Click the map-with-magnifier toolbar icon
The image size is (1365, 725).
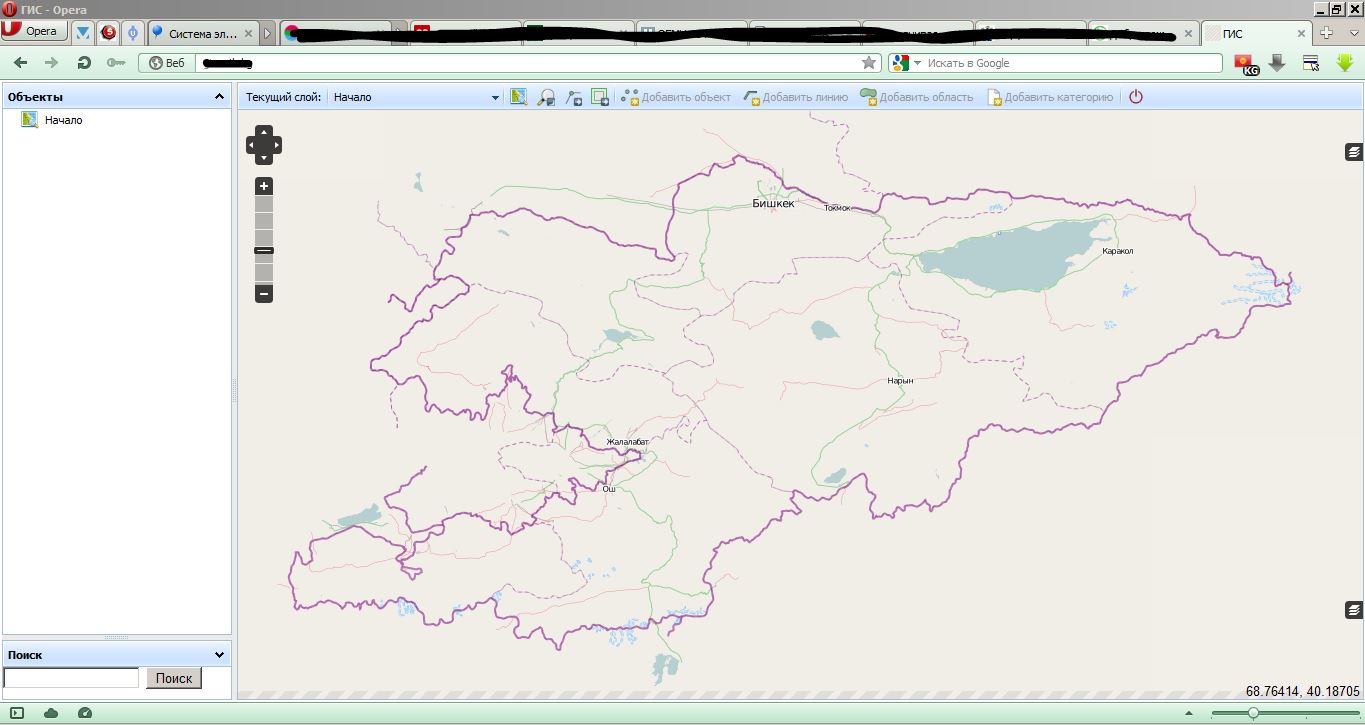point(518,97)
